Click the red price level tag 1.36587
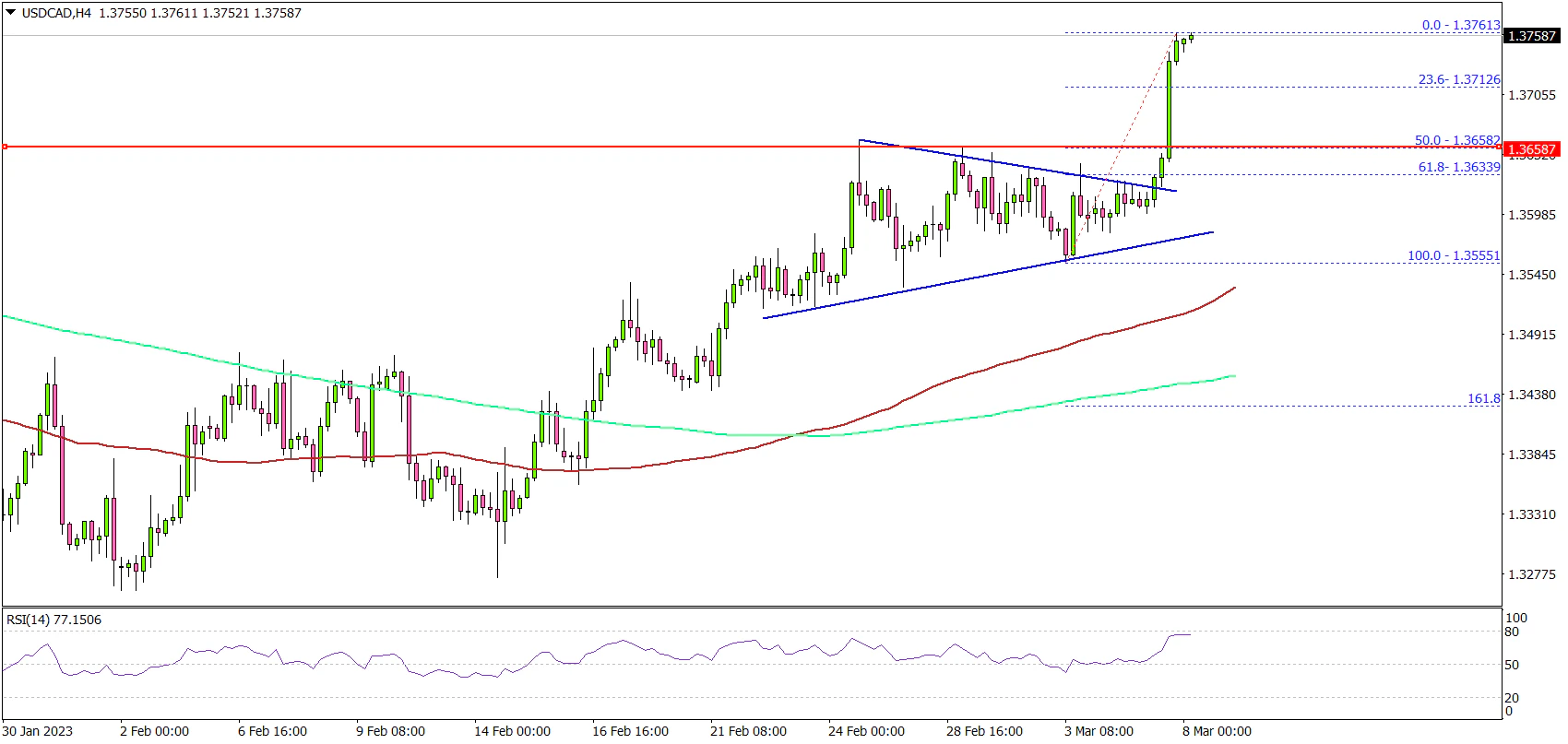The width and height of the screenshot is (1568, 744). pyautogui.click(x=1531, y=149)
